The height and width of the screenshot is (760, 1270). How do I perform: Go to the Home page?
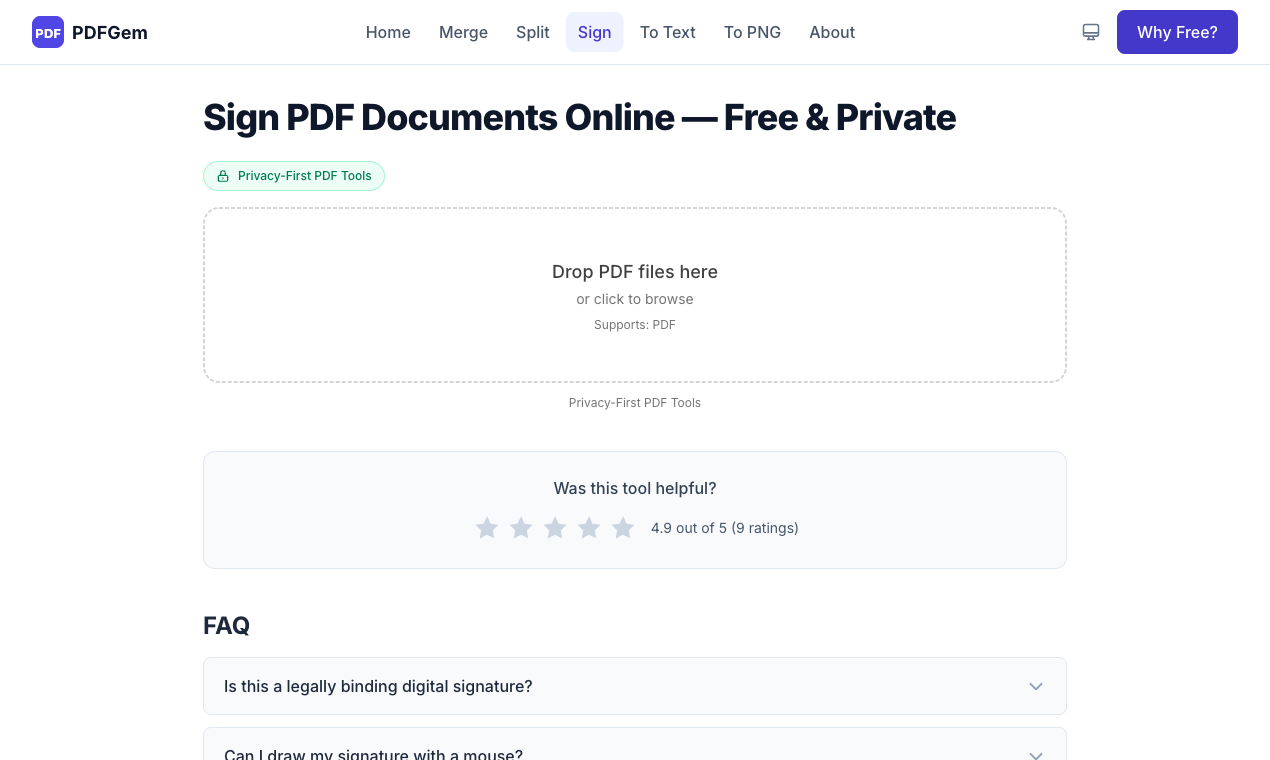(388, 32)
